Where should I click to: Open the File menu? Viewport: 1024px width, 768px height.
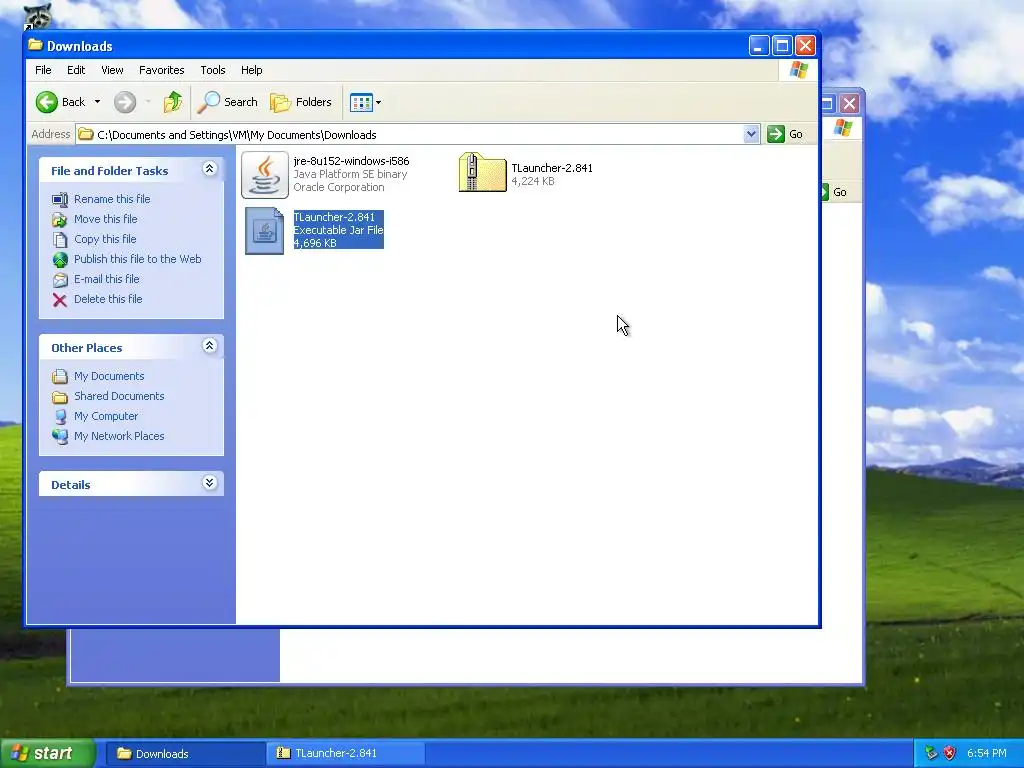pyautogui.click(x=43, y=70)
